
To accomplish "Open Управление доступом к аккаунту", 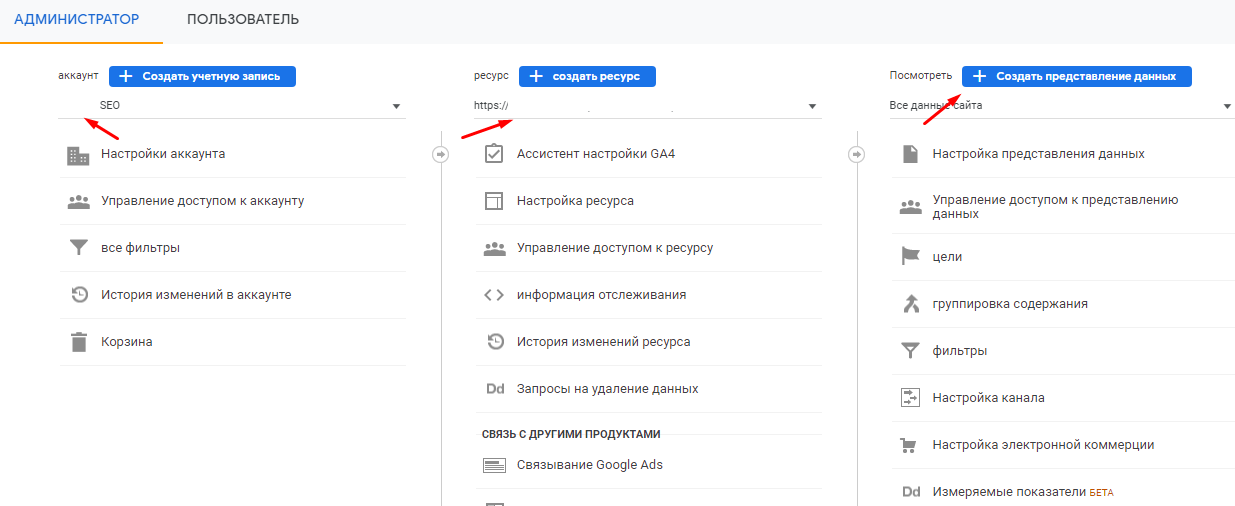I will (x=202, y=201).
